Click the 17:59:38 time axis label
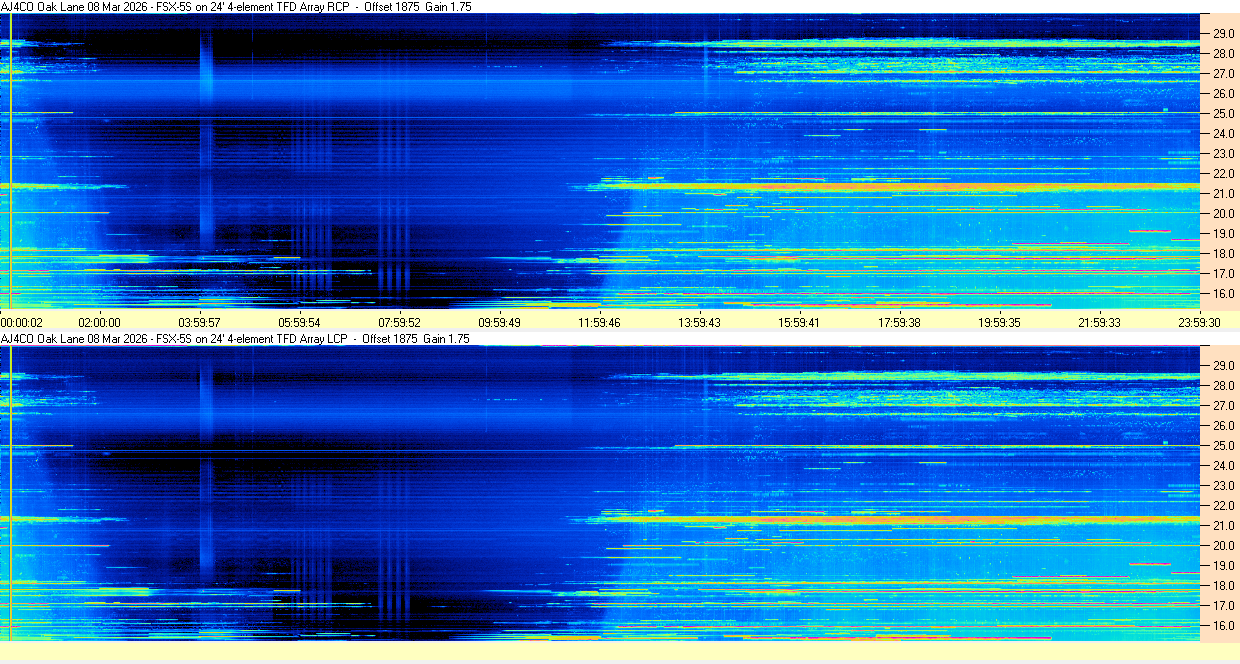 (900, 322)
